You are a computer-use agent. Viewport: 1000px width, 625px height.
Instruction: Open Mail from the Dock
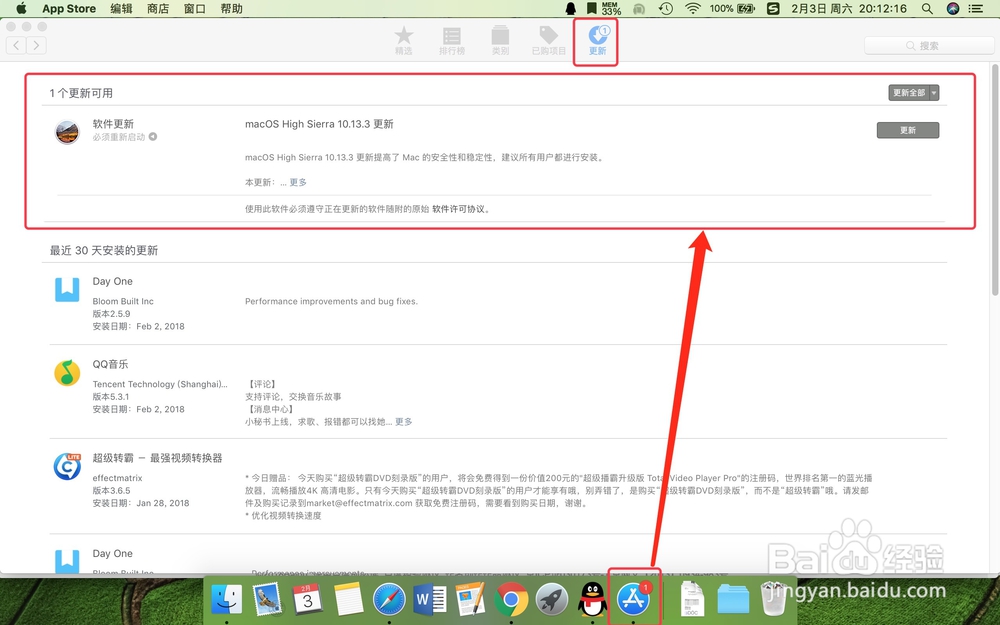click(x=267, y=599)
